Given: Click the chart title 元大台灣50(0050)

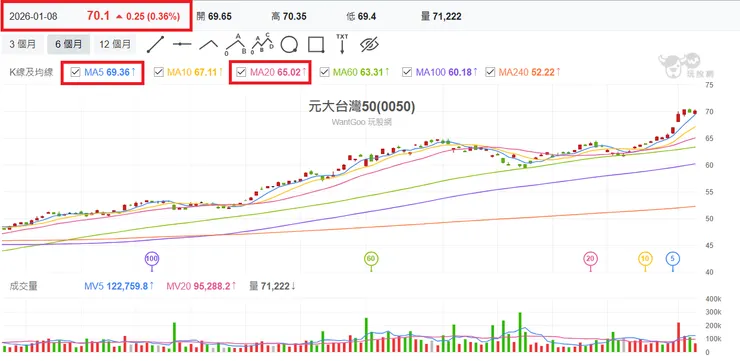Looking at the screenshot, I should (x=362, y=107).
